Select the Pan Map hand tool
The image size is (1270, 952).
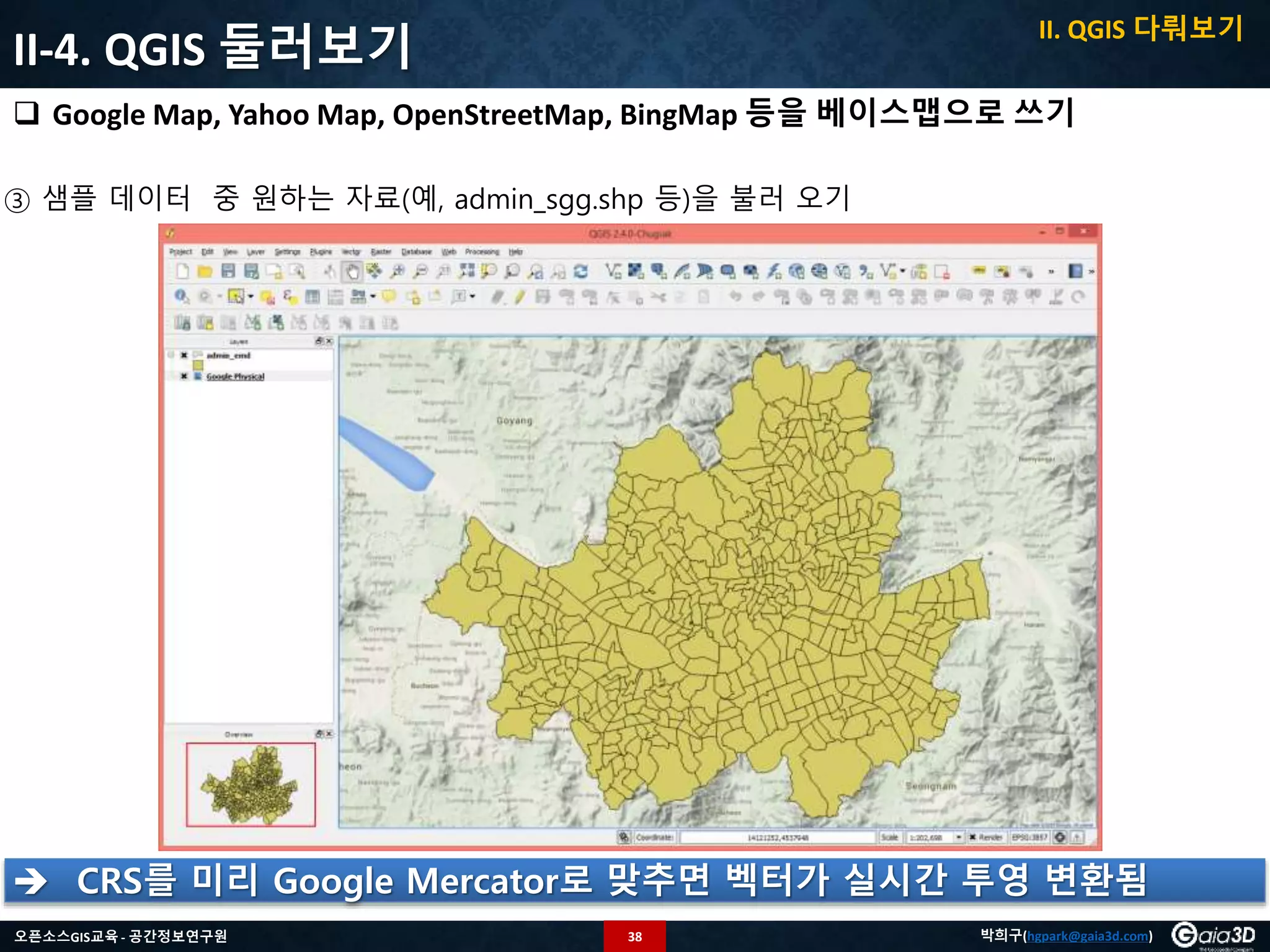pos(352,271)
